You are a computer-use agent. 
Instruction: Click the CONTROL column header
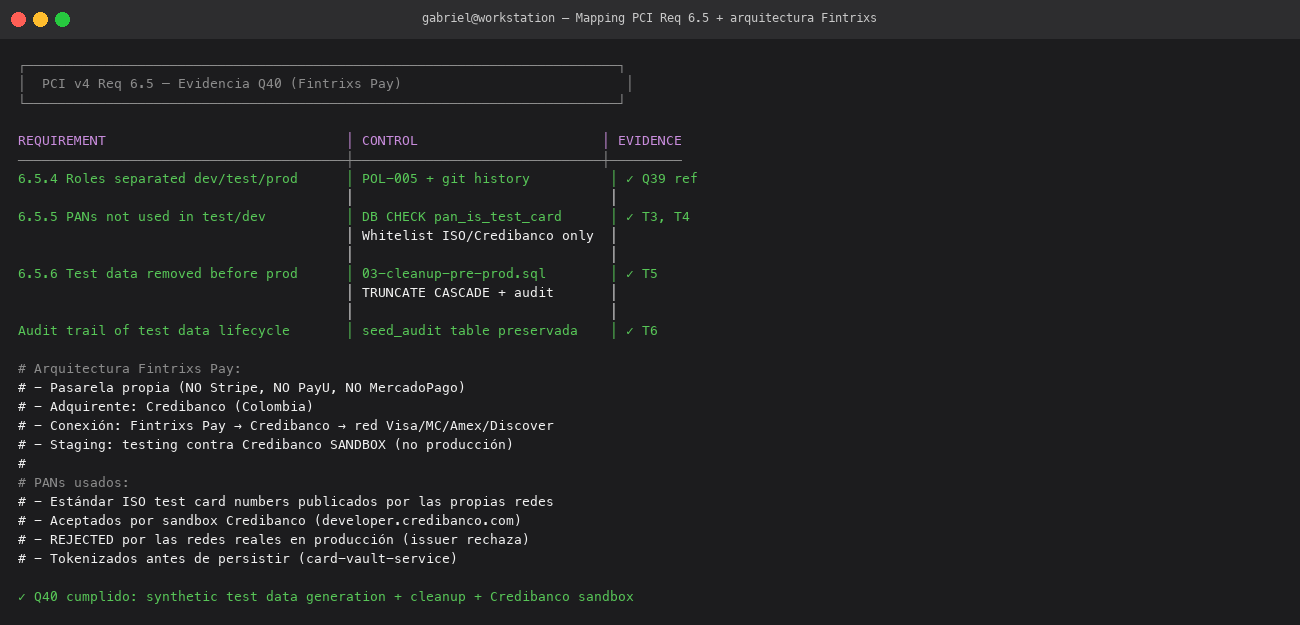coord(390,141)
